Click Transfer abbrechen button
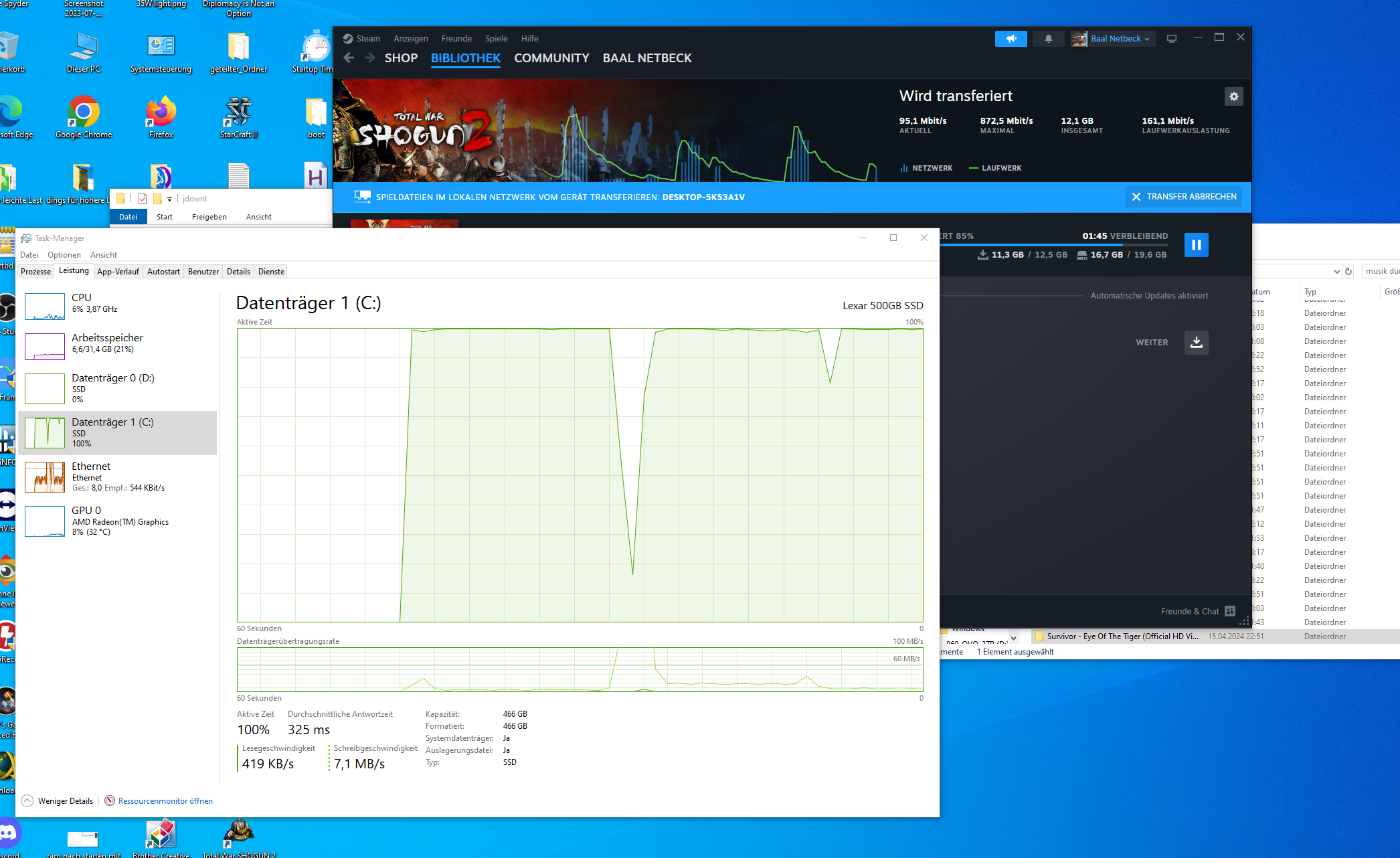This screenshot has width=1400, height=858. point(1183,197)
